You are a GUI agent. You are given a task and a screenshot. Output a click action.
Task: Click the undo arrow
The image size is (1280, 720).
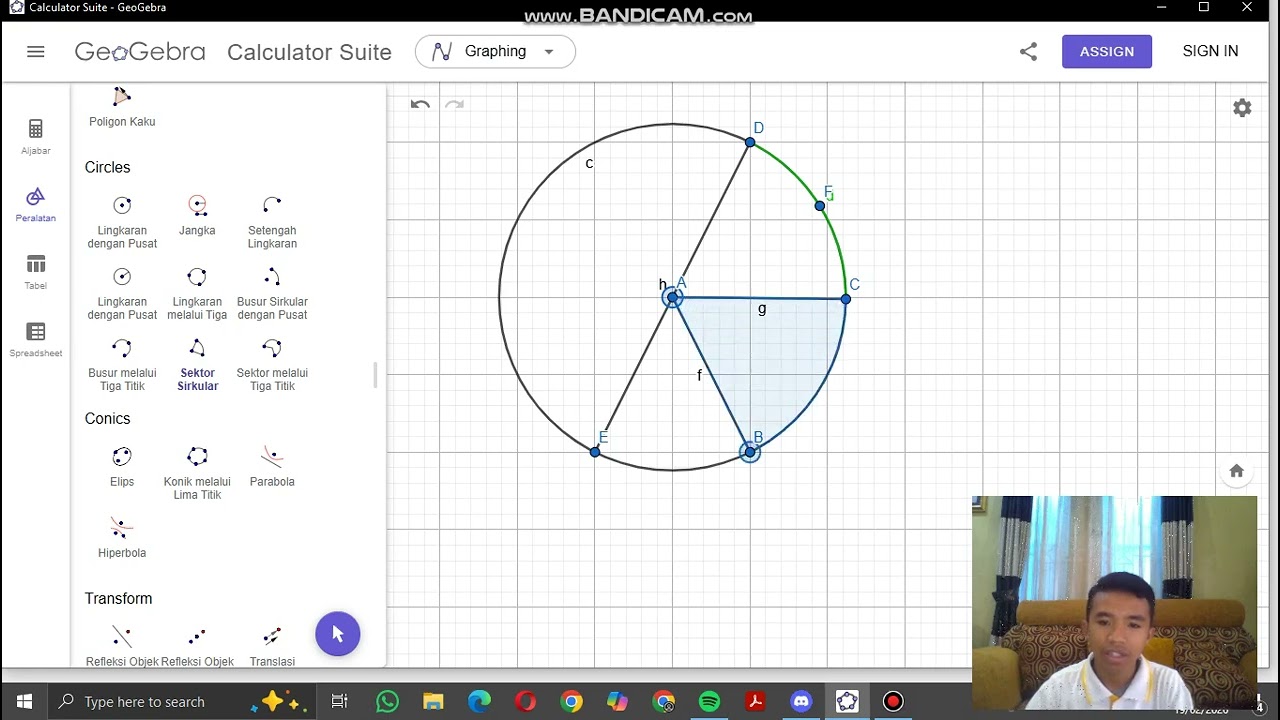coord(420,104)
